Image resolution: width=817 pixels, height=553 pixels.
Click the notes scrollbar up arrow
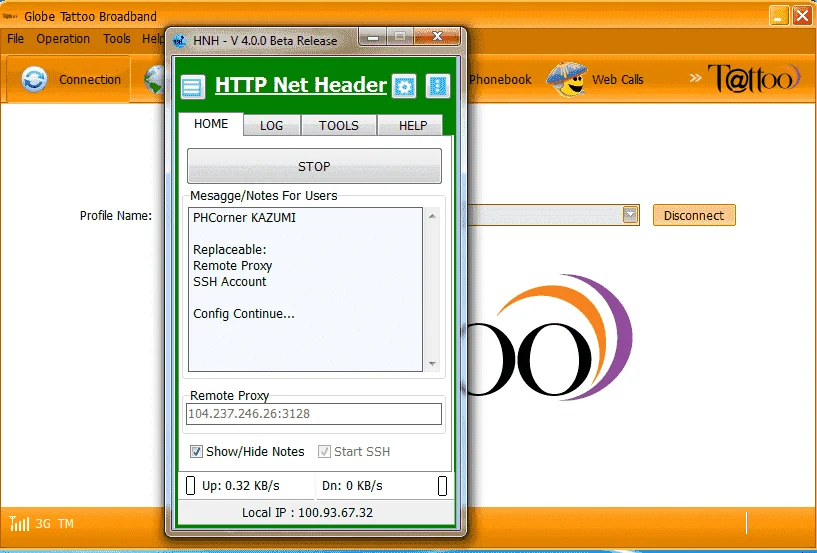[x=432, y=216]
